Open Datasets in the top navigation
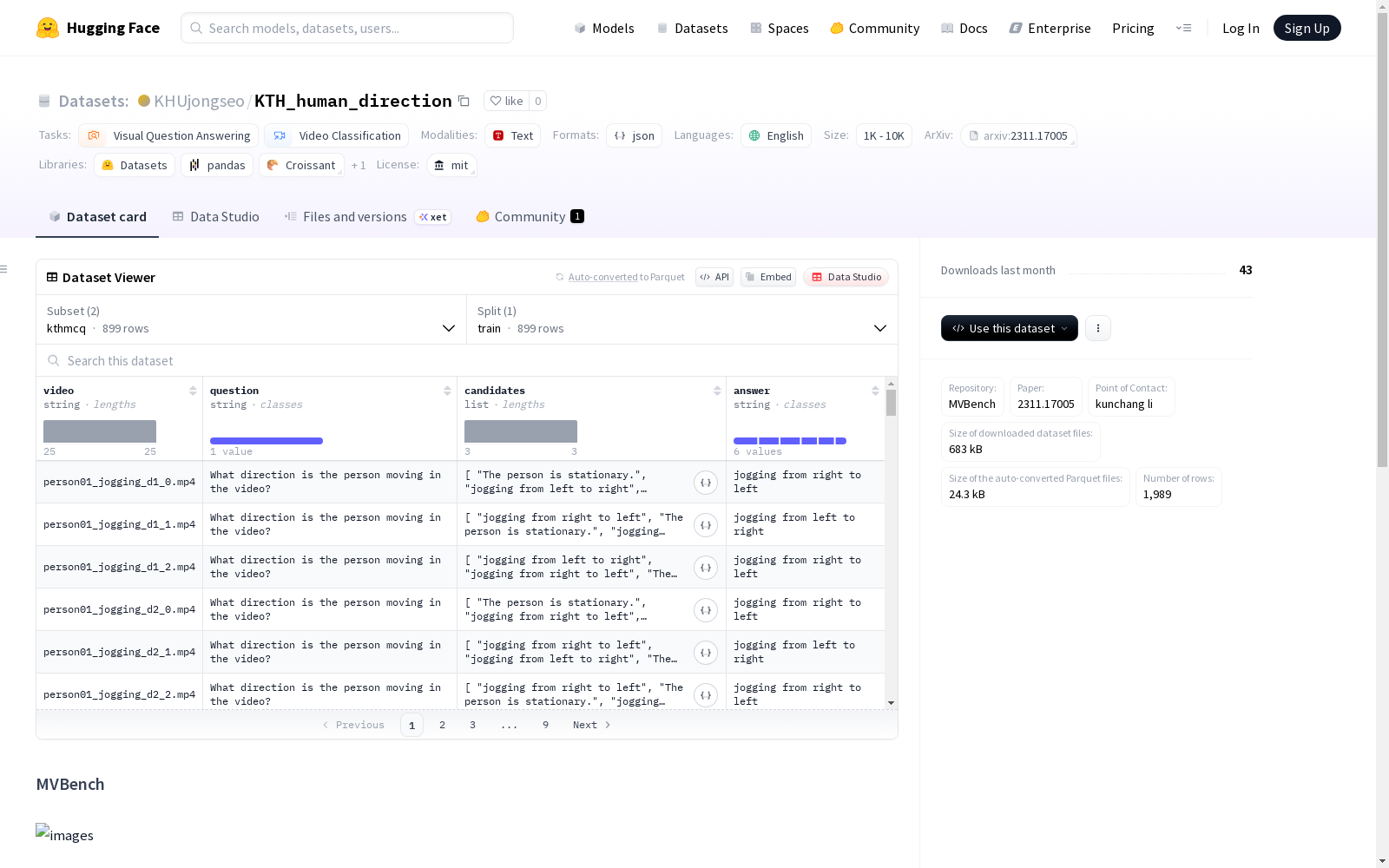Screen dimensions: 1389x868 tap(692, 28)
